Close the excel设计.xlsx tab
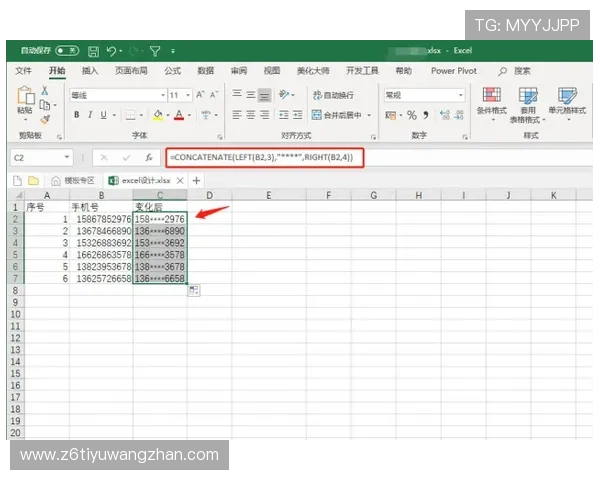Viewport: 600px width, 480px height. [x=180, y=181]
